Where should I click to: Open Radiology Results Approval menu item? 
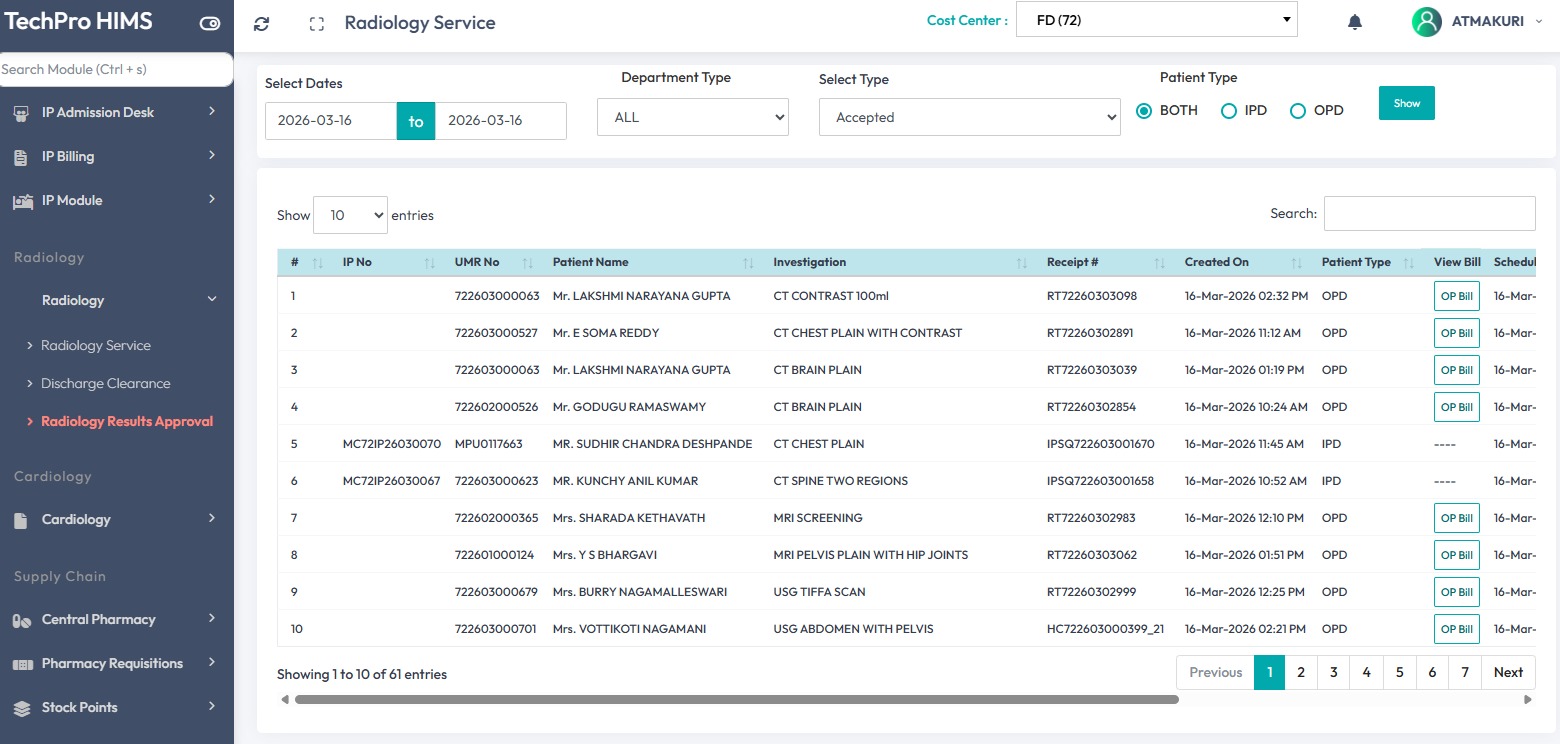coord(126,422)
